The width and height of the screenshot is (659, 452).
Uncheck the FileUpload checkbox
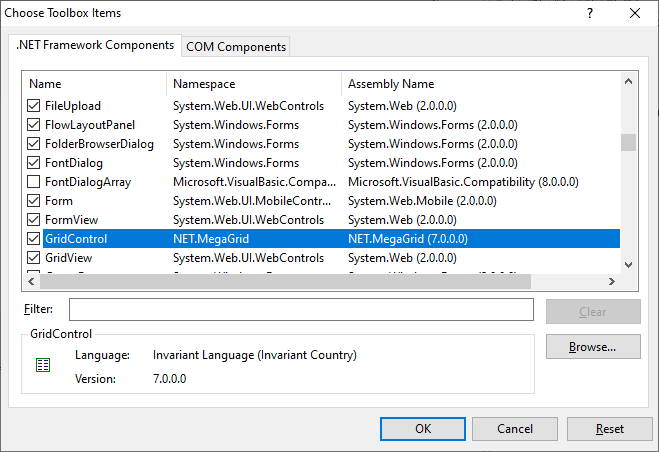(x=34, y=106)
